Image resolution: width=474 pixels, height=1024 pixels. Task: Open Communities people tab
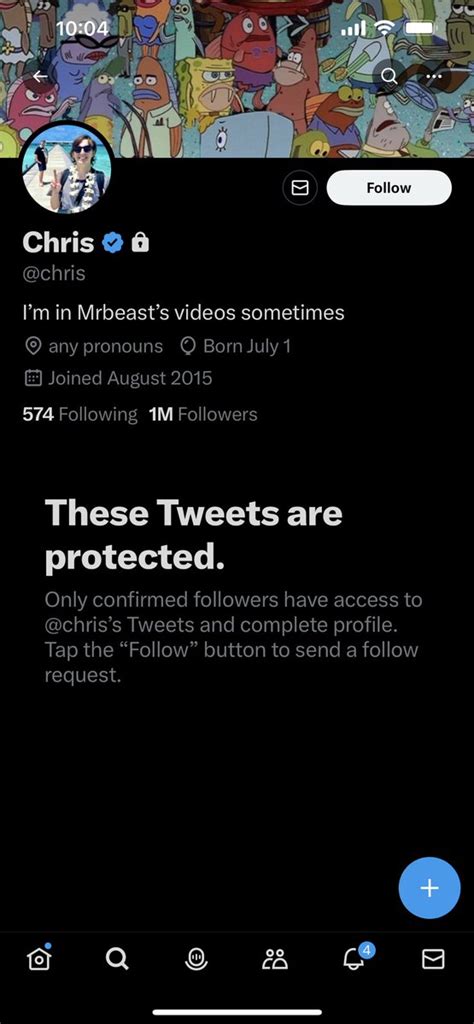pyautogui.click(x=275, y=958)
